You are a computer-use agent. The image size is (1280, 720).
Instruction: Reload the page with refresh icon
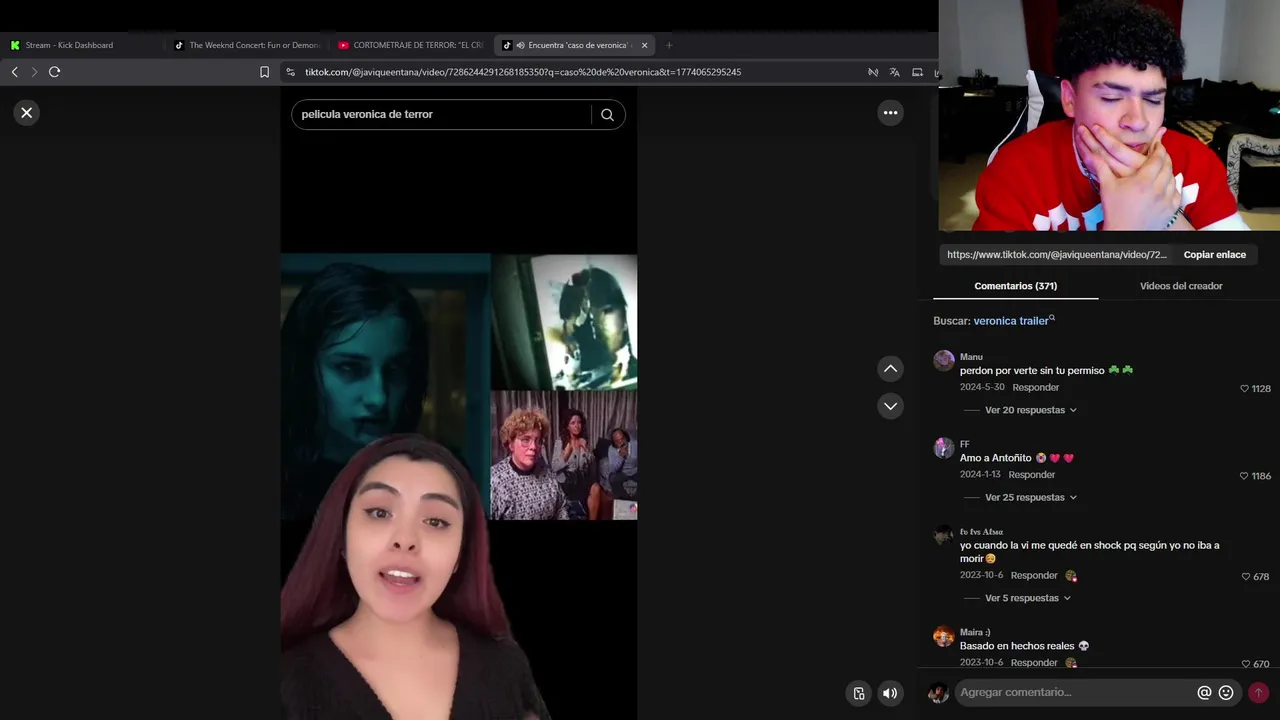click(x=55, y=72)
